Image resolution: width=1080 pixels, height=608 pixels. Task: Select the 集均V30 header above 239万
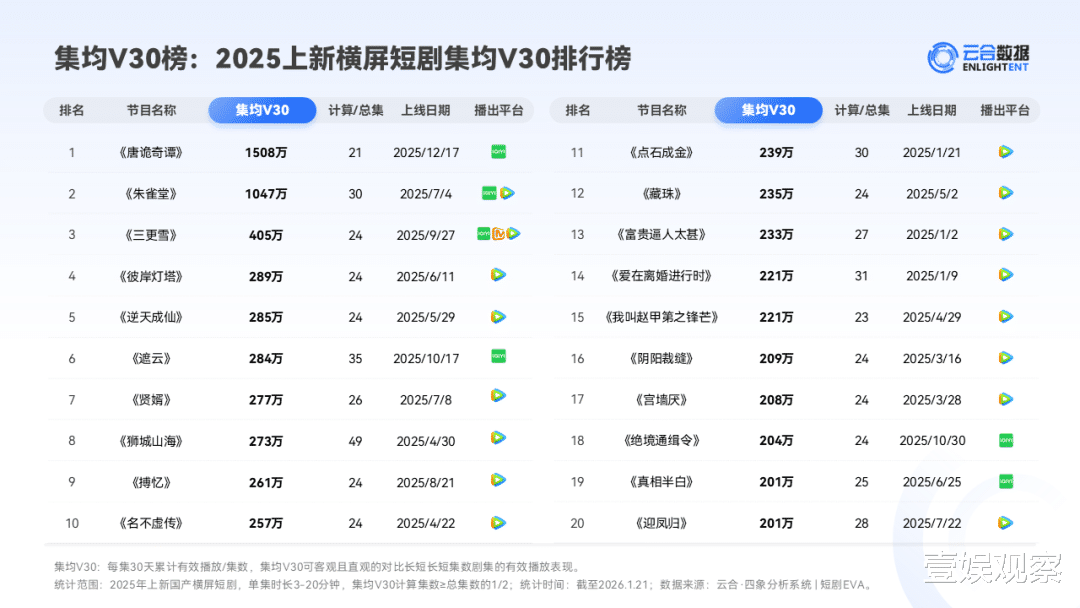[x=769, y=110]
